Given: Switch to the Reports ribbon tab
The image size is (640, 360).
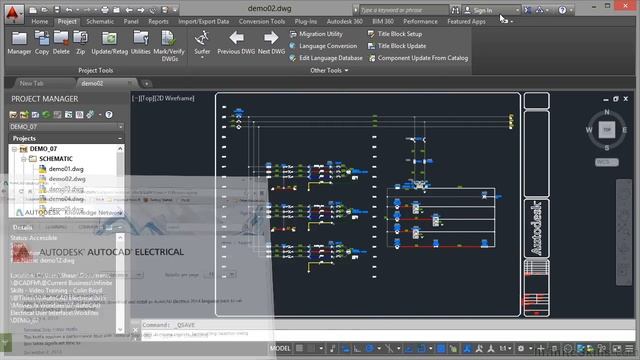Looking at the screenshot, I should (x=158, y=21).
